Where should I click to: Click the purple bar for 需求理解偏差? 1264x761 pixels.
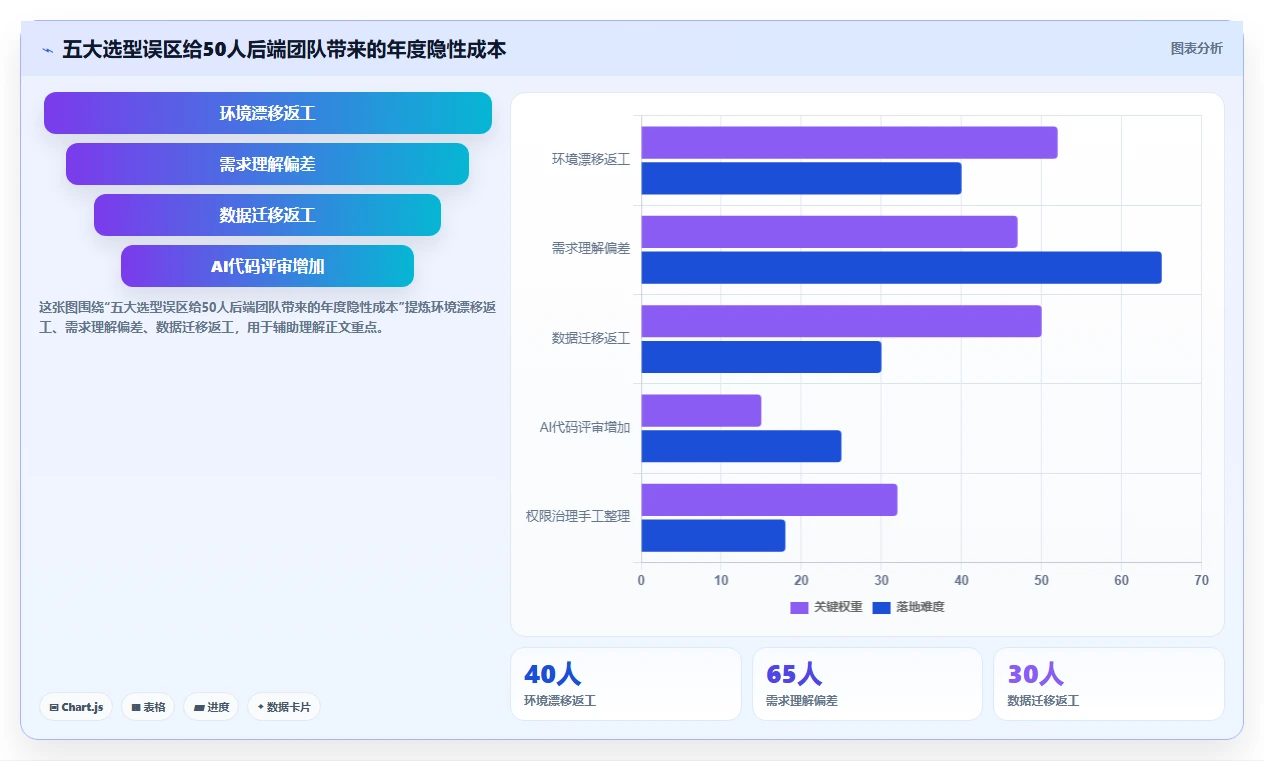click(829, 232)
